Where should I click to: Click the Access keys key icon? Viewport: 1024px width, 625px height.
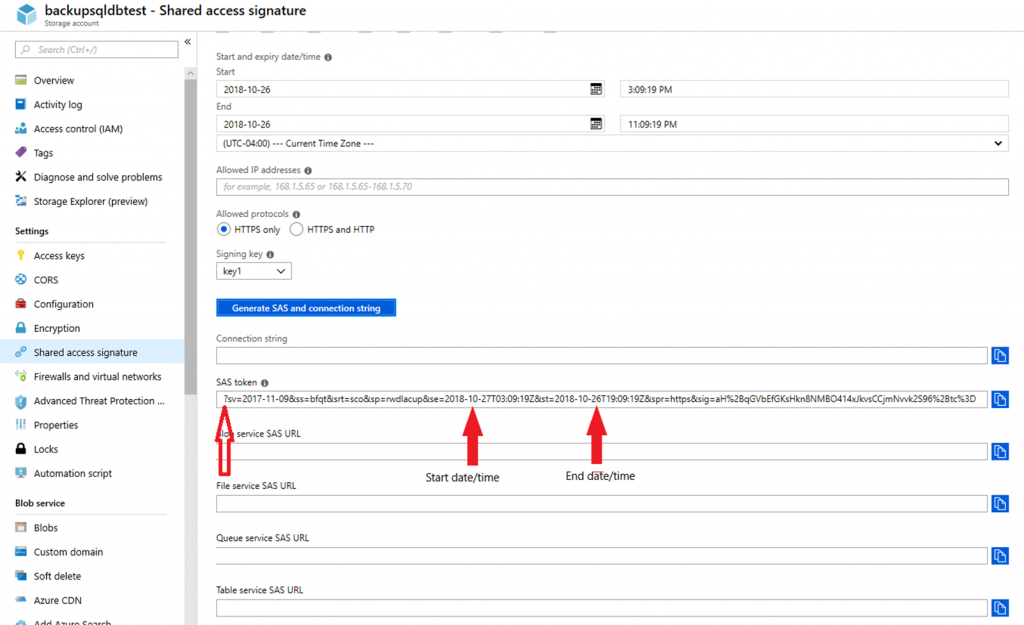(x=21, y=255)
